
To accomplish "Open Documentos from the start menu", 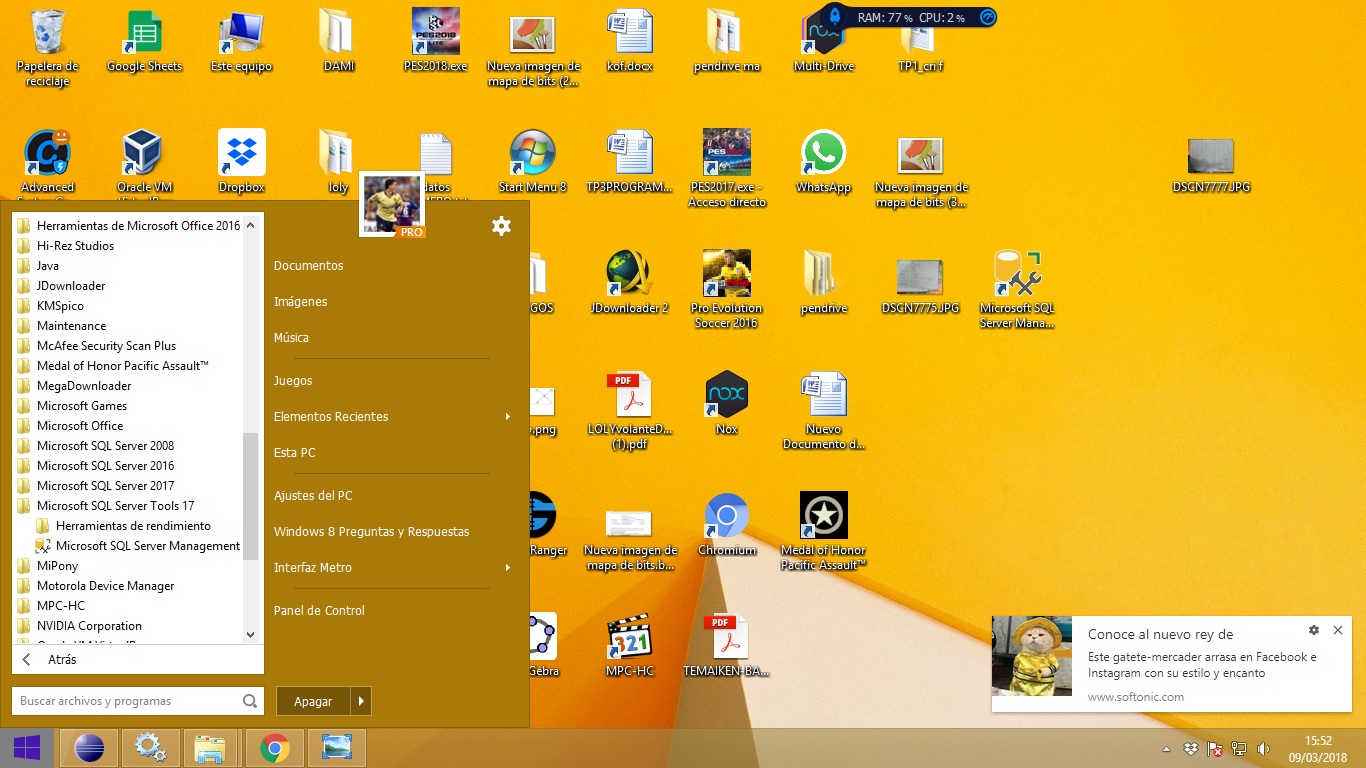I will [308, 266].
